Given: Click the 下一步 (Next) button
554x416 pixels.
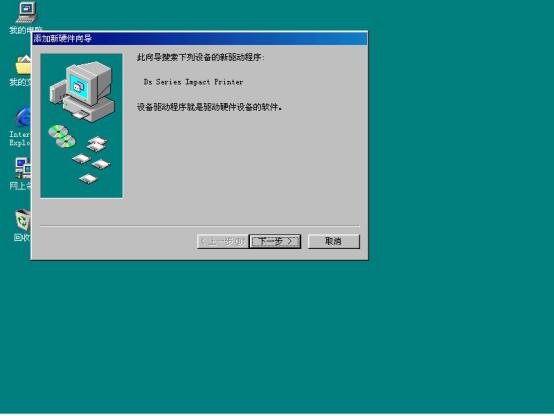Looking at the screenshot, I should [275, 241].
